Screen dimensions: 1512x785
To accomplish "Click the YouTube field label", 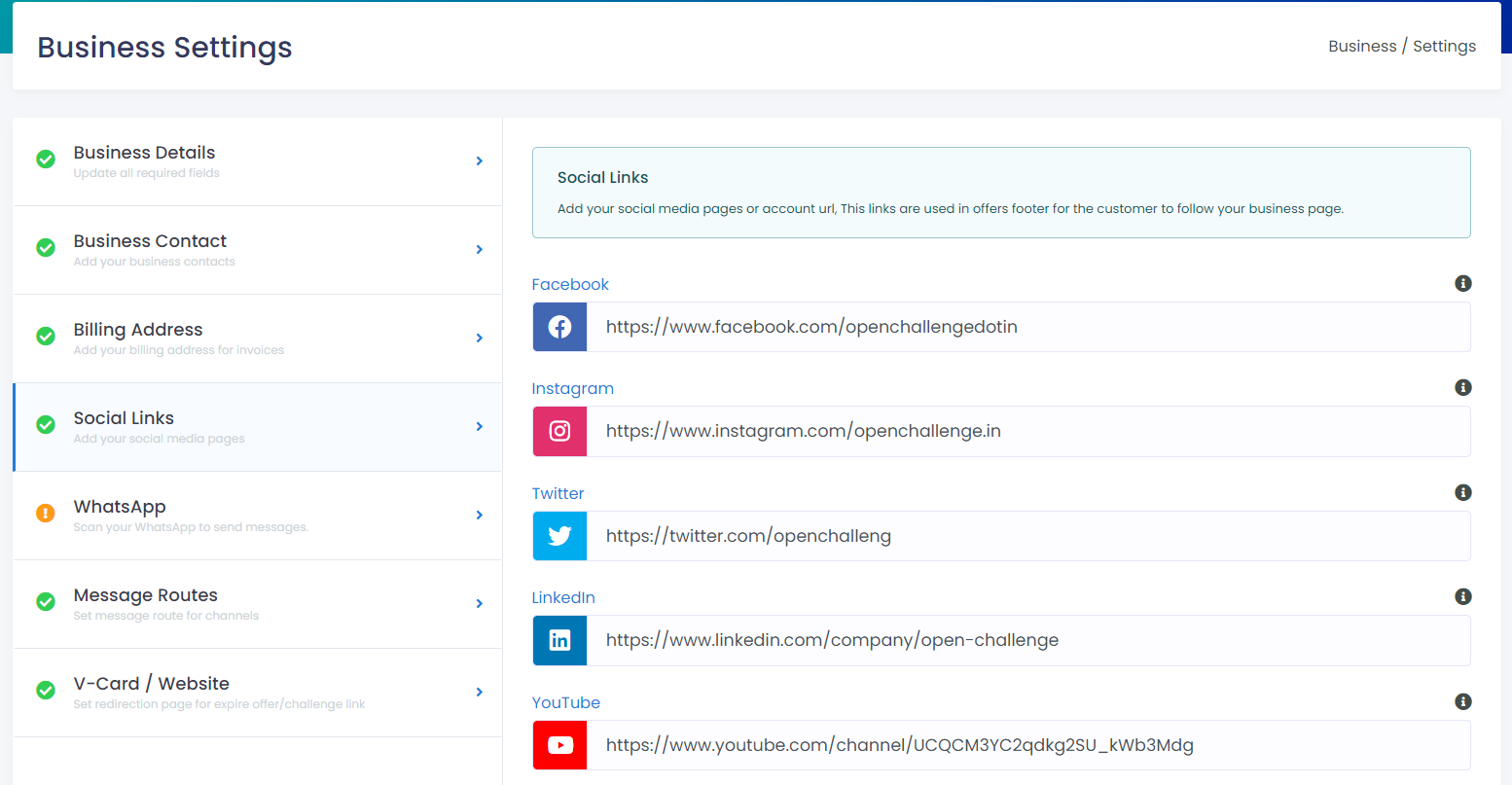I will pos(566,702).
